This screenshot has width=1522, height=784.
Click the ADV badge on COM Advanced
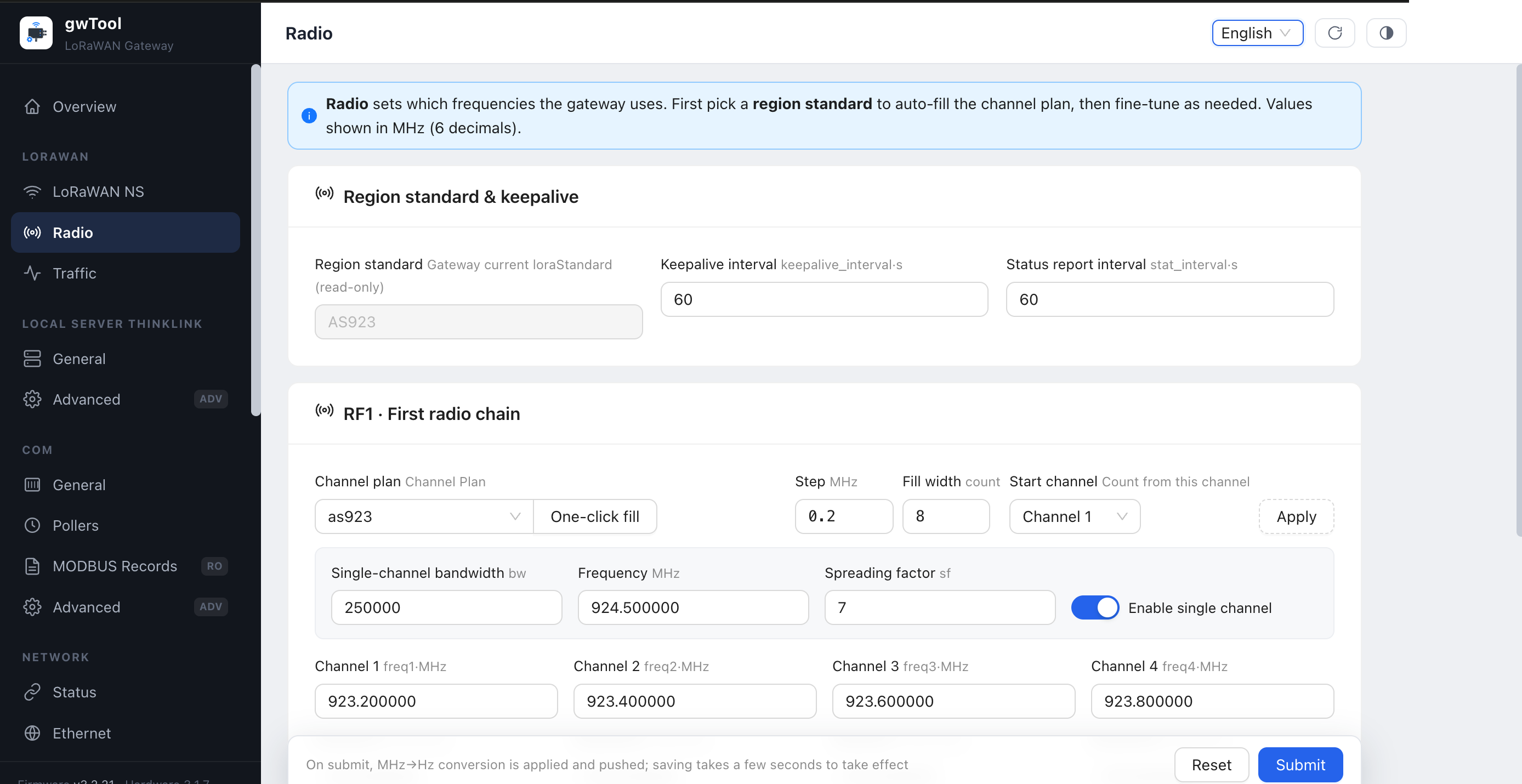point(211,607)
